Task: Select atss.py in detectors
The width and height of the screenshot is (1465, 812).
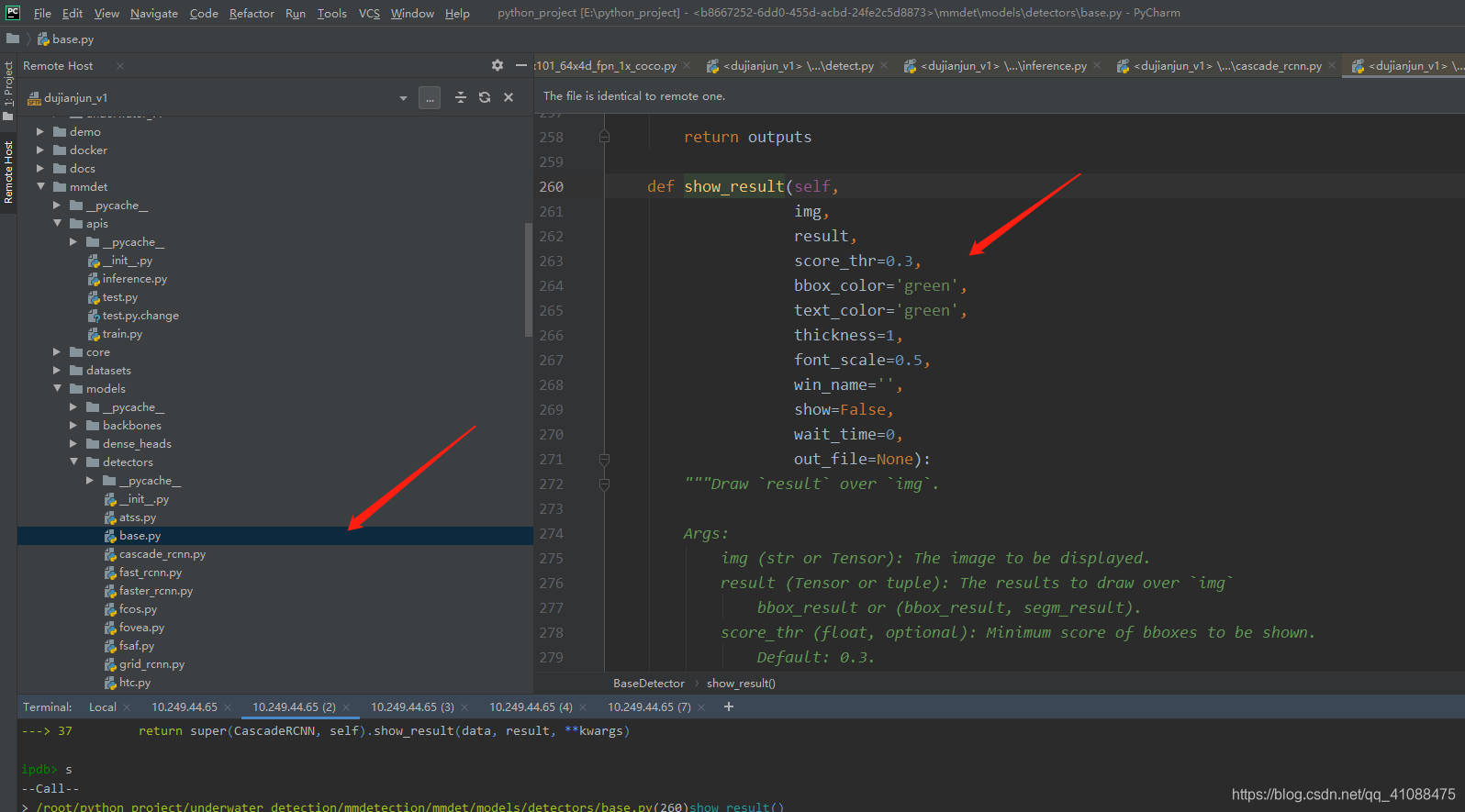Action: click(x=137, y=517)
